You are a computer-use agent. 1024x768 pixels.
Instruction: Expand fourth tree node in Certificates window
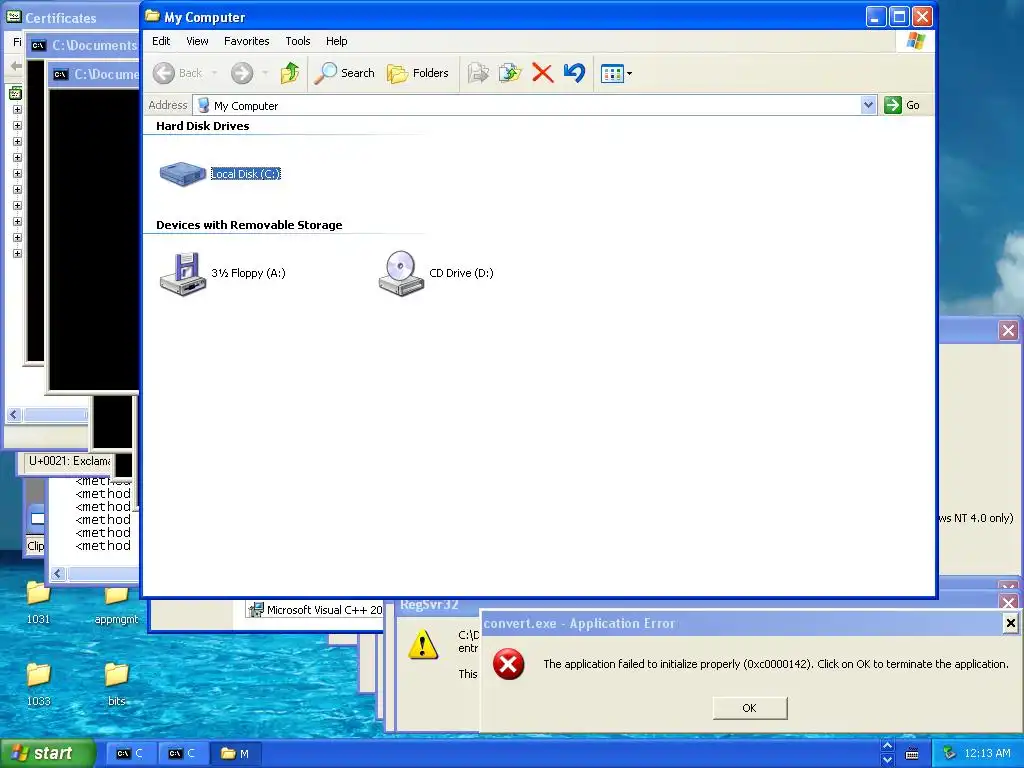[x=17, y=157]
